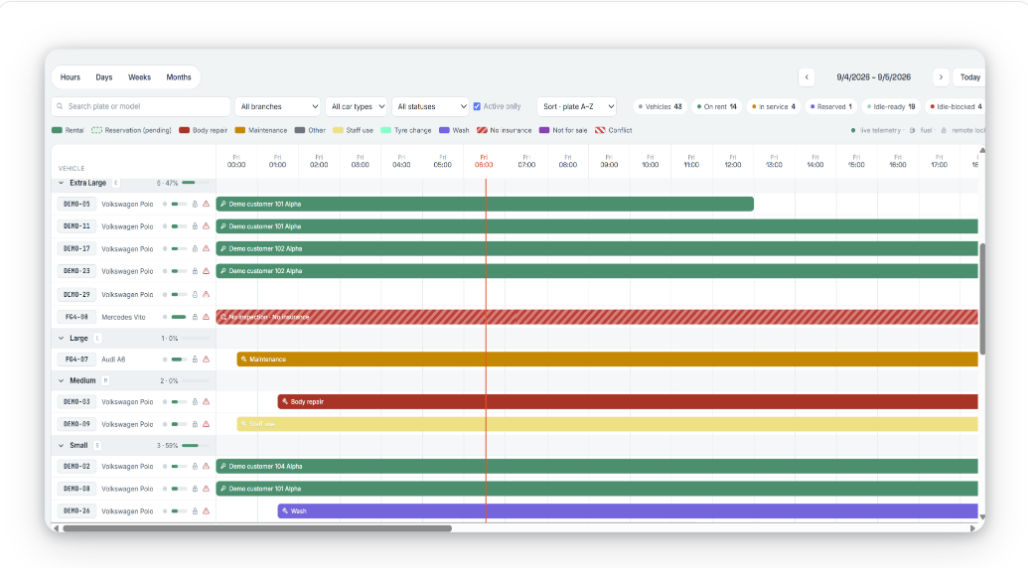Go to previous date range arrow

click(x=806, y=77)
